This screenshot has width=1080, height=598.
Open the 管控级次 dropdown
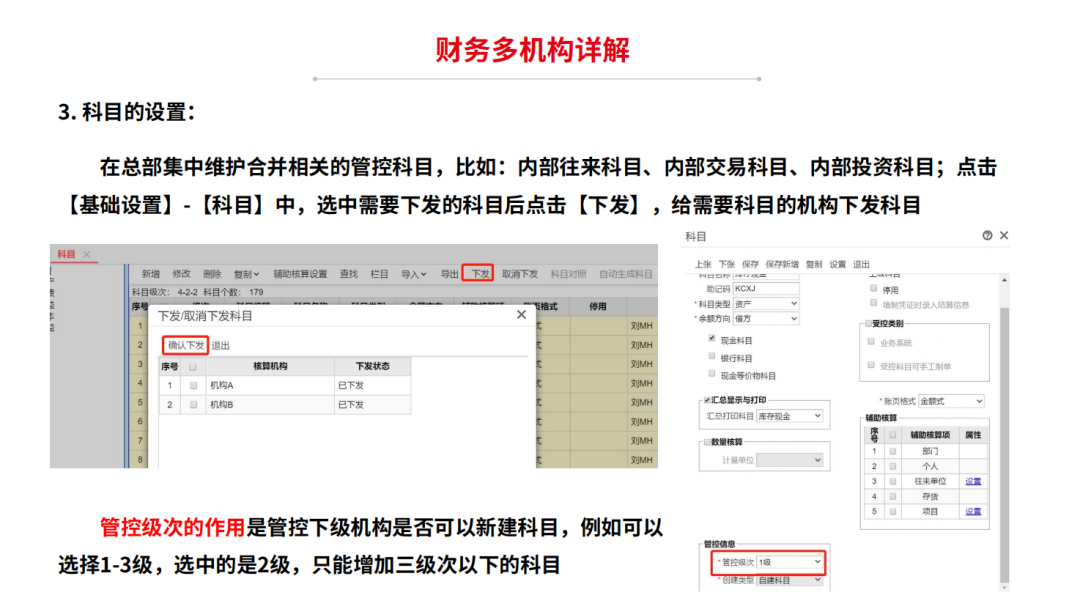[789, 563]
